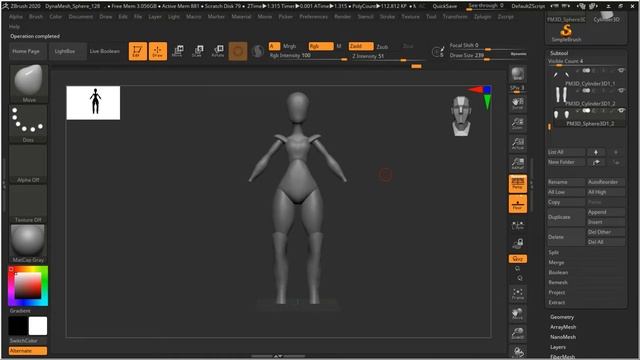This screenshot has height=360, width=640.
Task: Open the Alpha menu
Action: tap(16, 17)
